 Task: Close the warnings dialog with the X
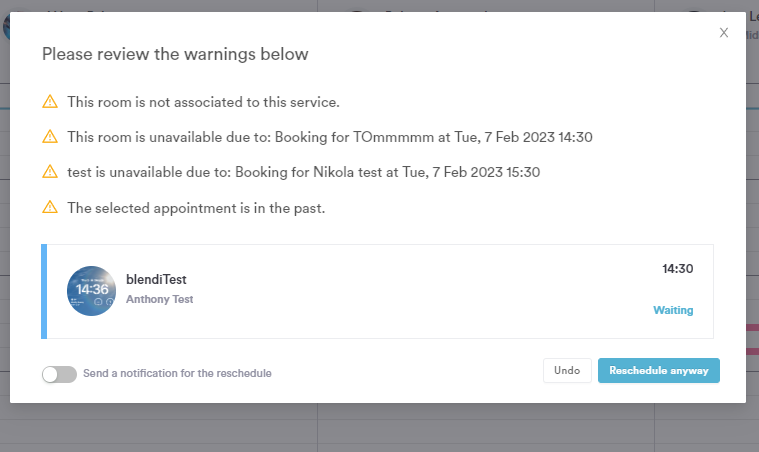(724, 33)
